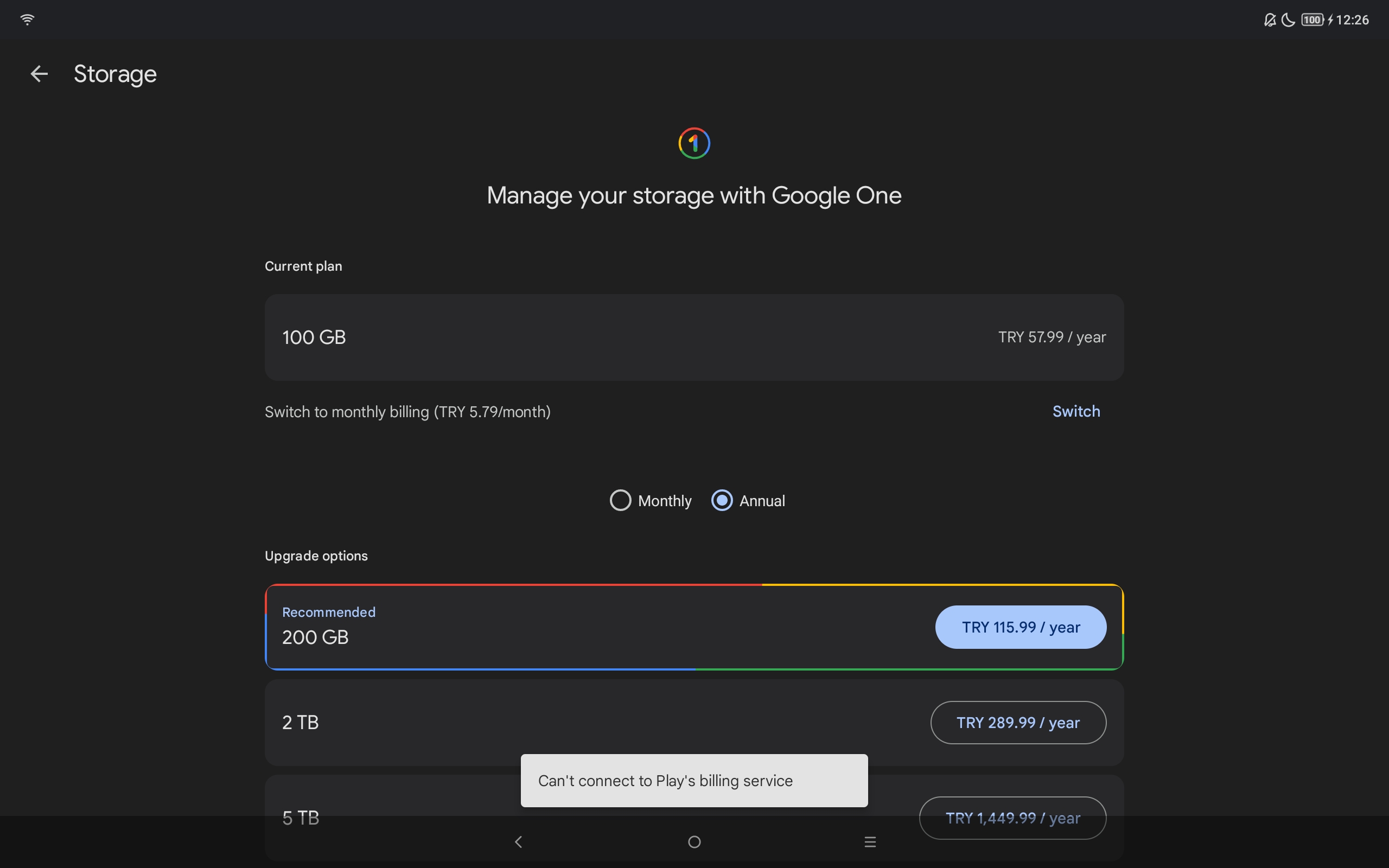Select the Annual billing radio button
This screenshot has height=868, width=1389.
[722, 500]
